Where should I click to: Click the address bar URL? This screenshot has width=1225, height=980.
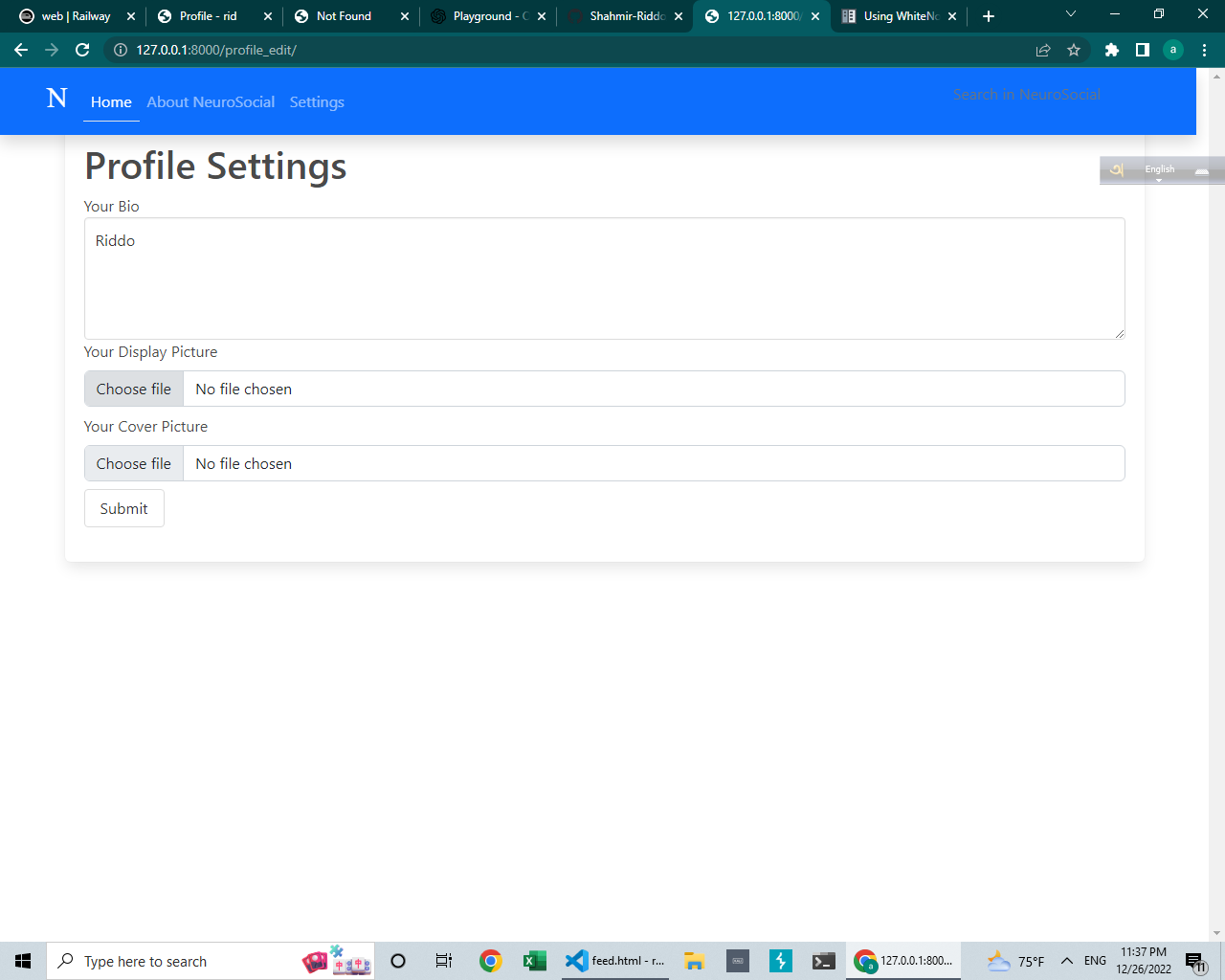tap(216, 50)
